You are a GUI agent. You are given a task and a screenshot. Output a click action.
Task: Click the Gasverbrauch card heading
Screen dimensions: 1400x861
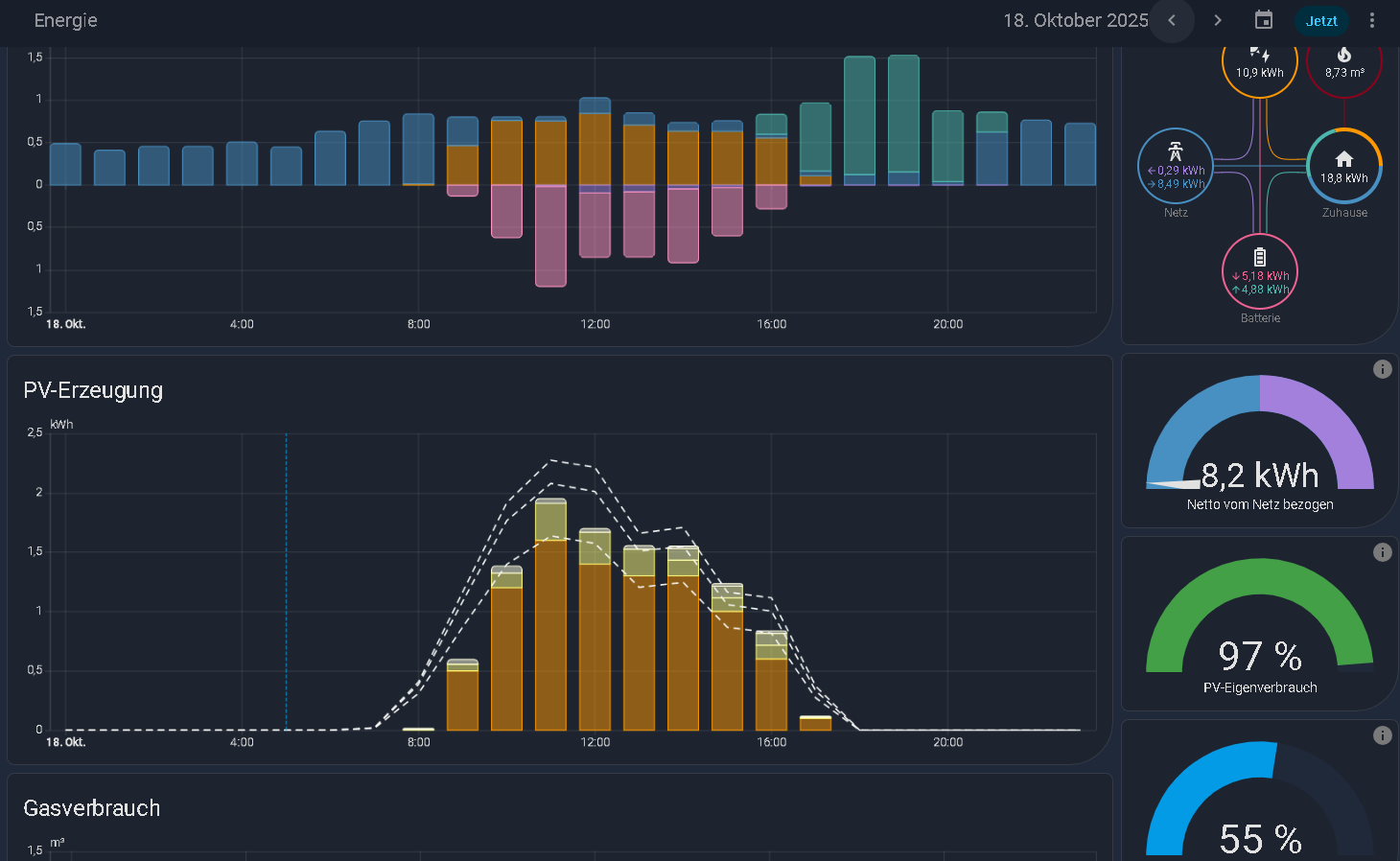[92, 808]
